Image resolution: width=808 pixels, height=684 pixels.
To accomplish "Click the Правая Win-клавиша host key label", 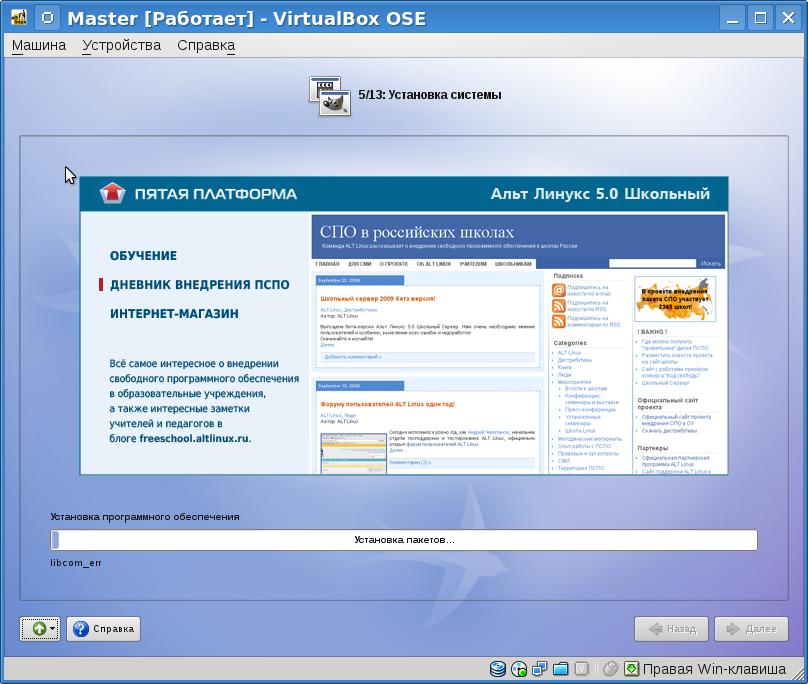I will (x=714, y=669).
